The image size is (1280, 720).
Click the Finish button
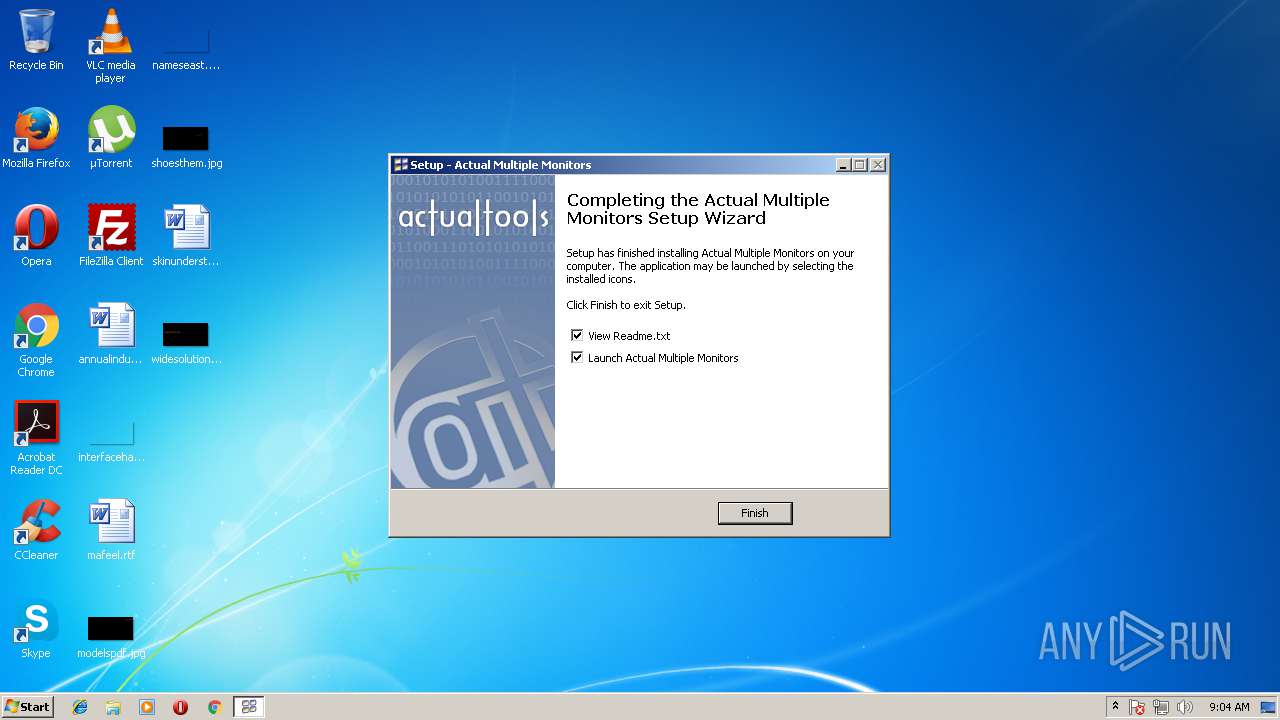coord(755,513)
